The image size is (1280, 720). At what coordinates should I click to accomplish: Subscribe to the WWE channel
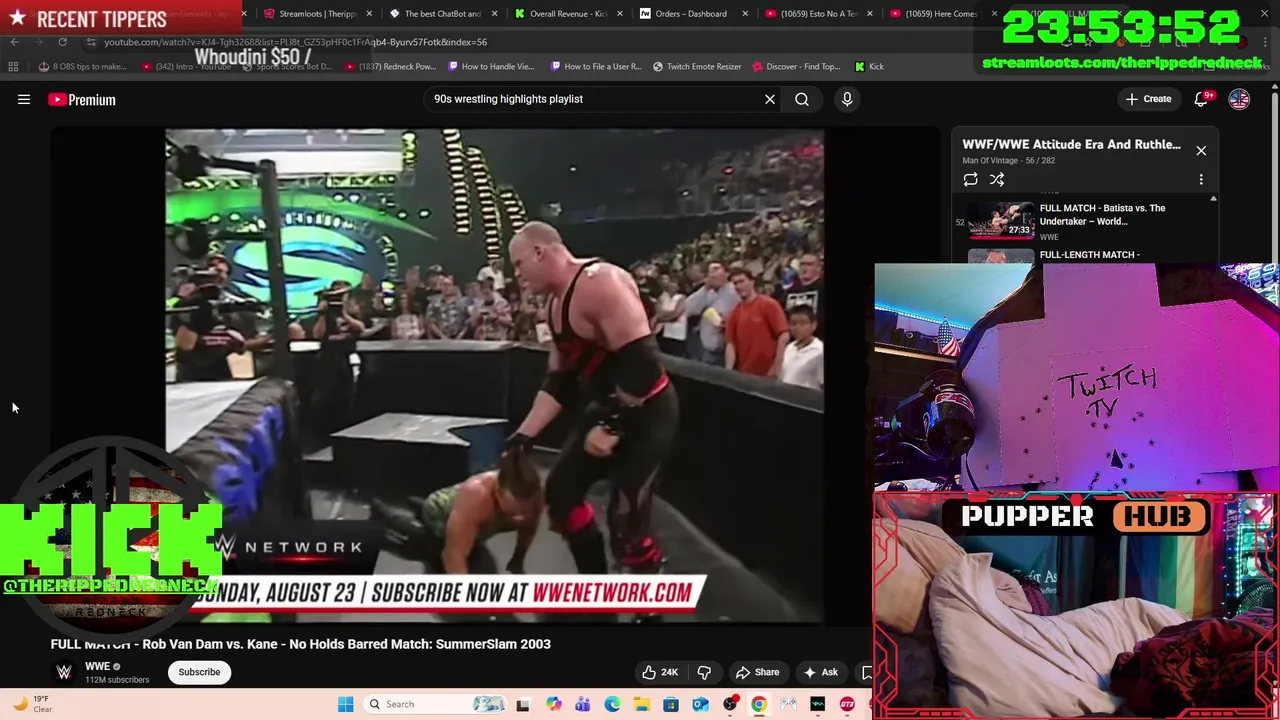pos(199,672)
